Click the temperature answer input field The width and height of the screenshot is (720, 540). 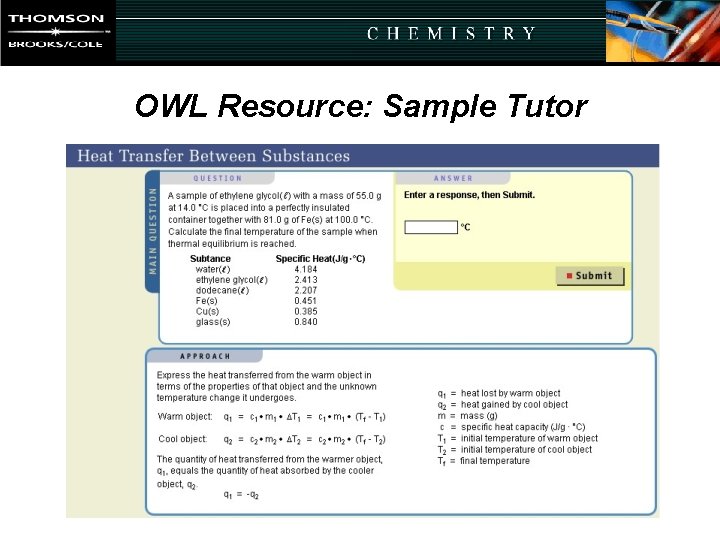(x=431, y=227)
